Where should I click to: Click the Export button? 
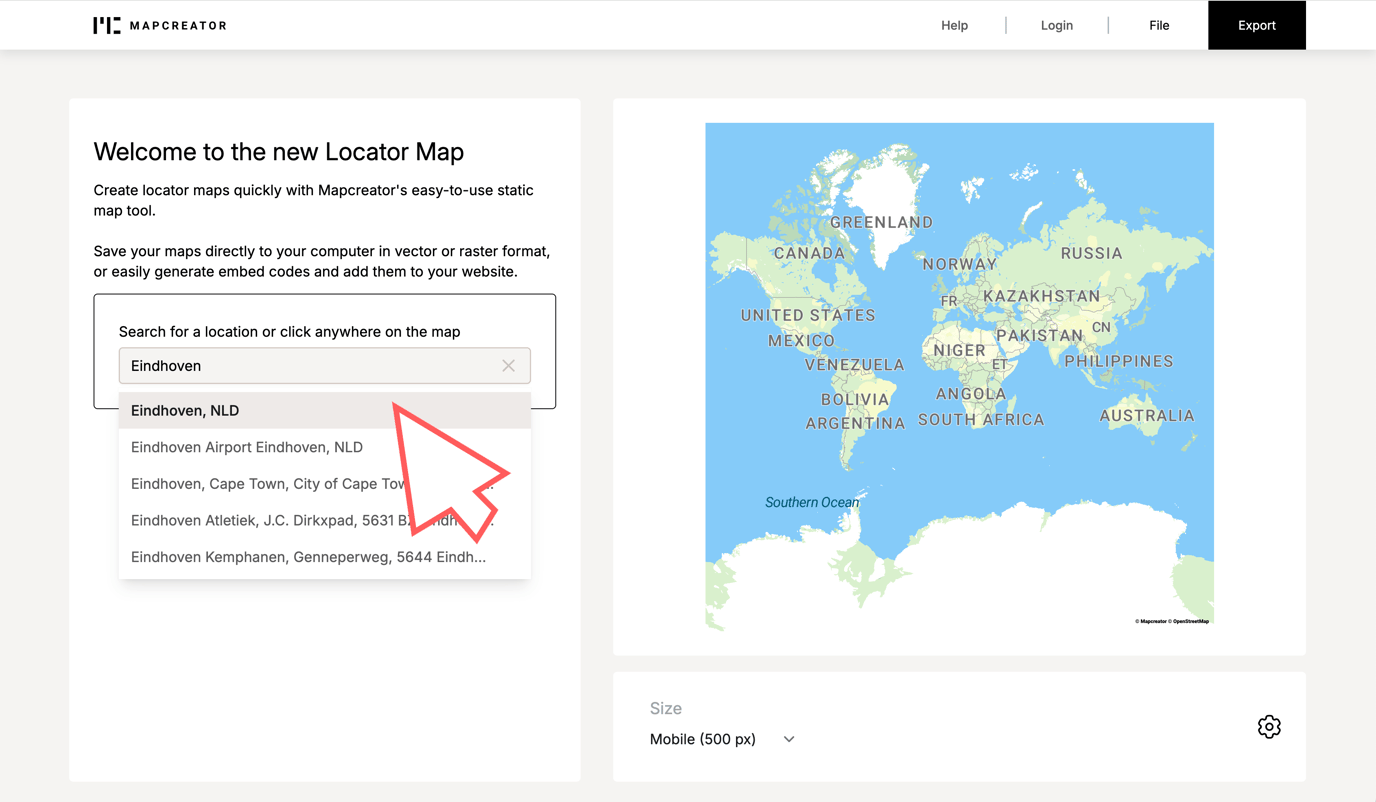coord(1256,25)
